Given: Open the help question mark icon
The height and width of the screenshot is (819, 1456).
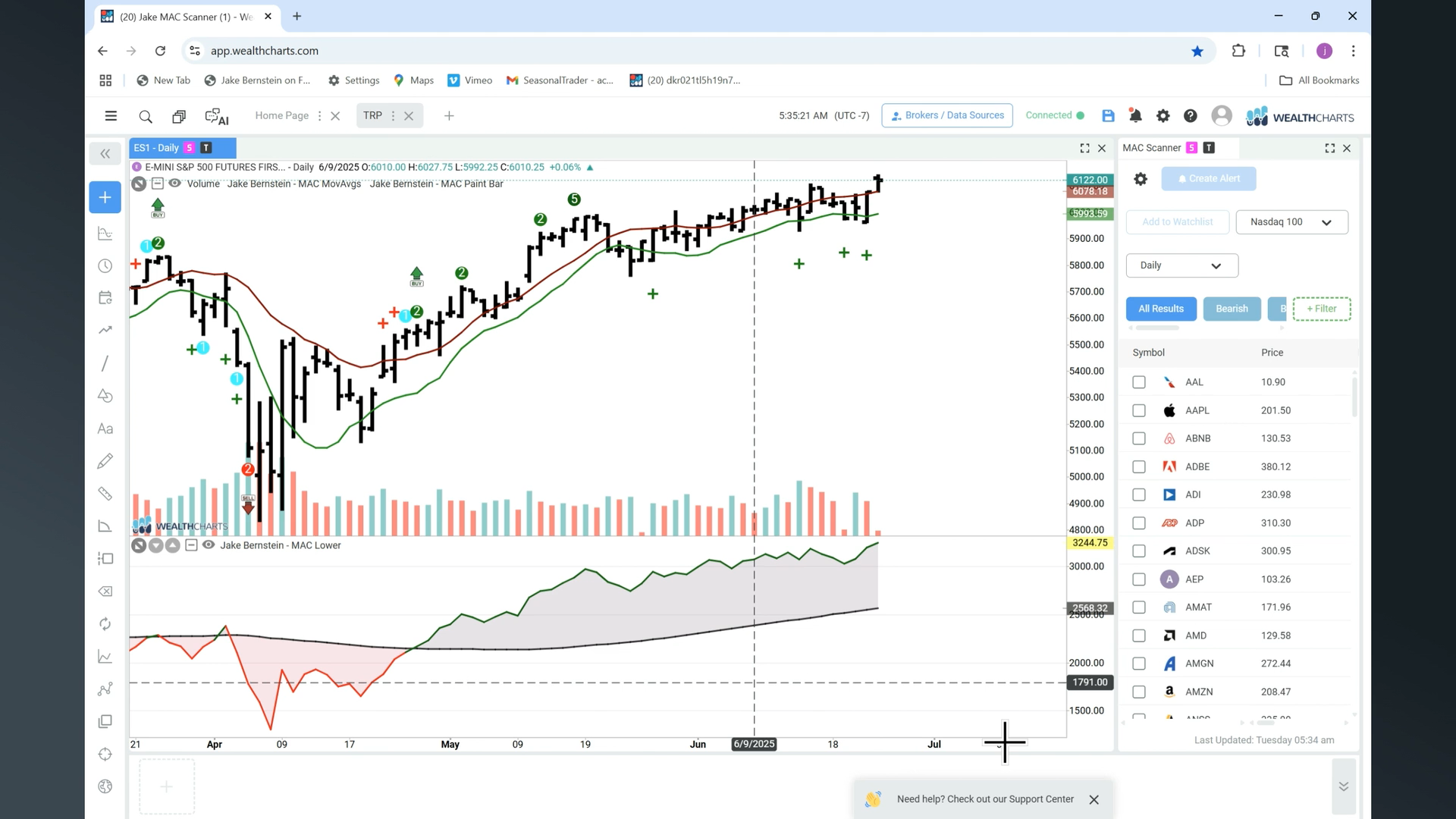Looking at the screenshot, I should (1191, 116).
